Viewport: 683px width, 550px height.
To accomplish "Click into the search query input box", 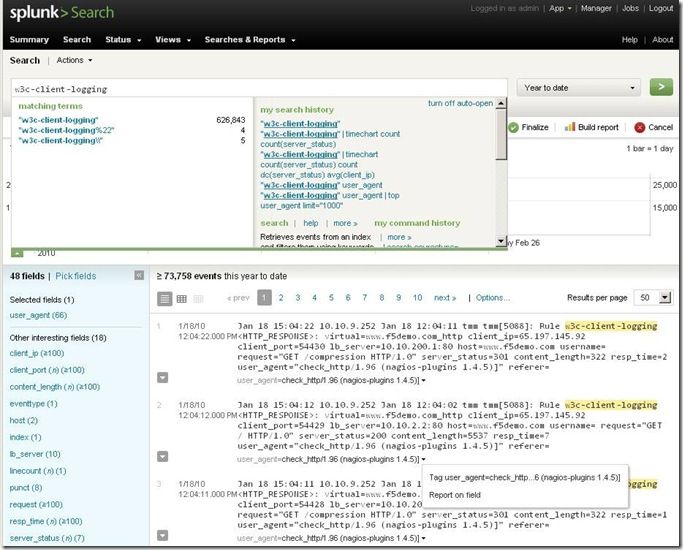I will (x=250, y=88).
